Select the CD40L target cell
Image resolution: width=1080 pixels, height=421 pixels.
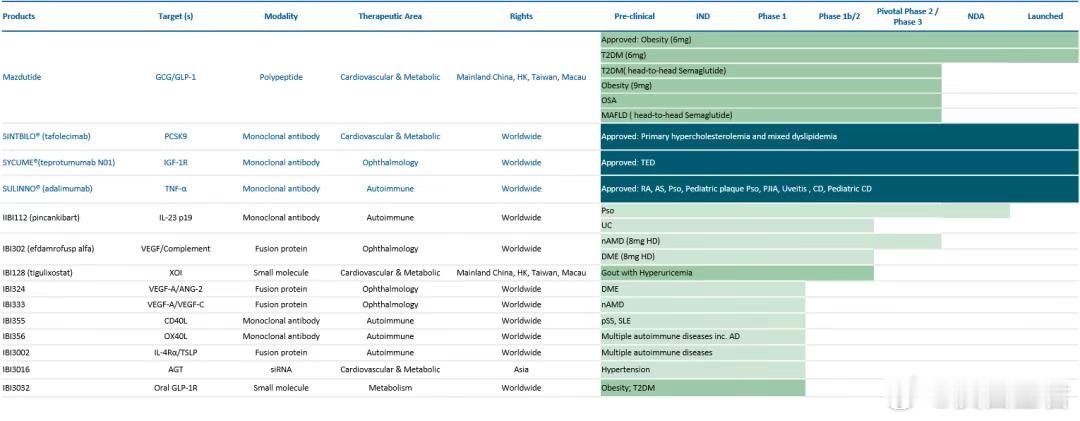176,320
